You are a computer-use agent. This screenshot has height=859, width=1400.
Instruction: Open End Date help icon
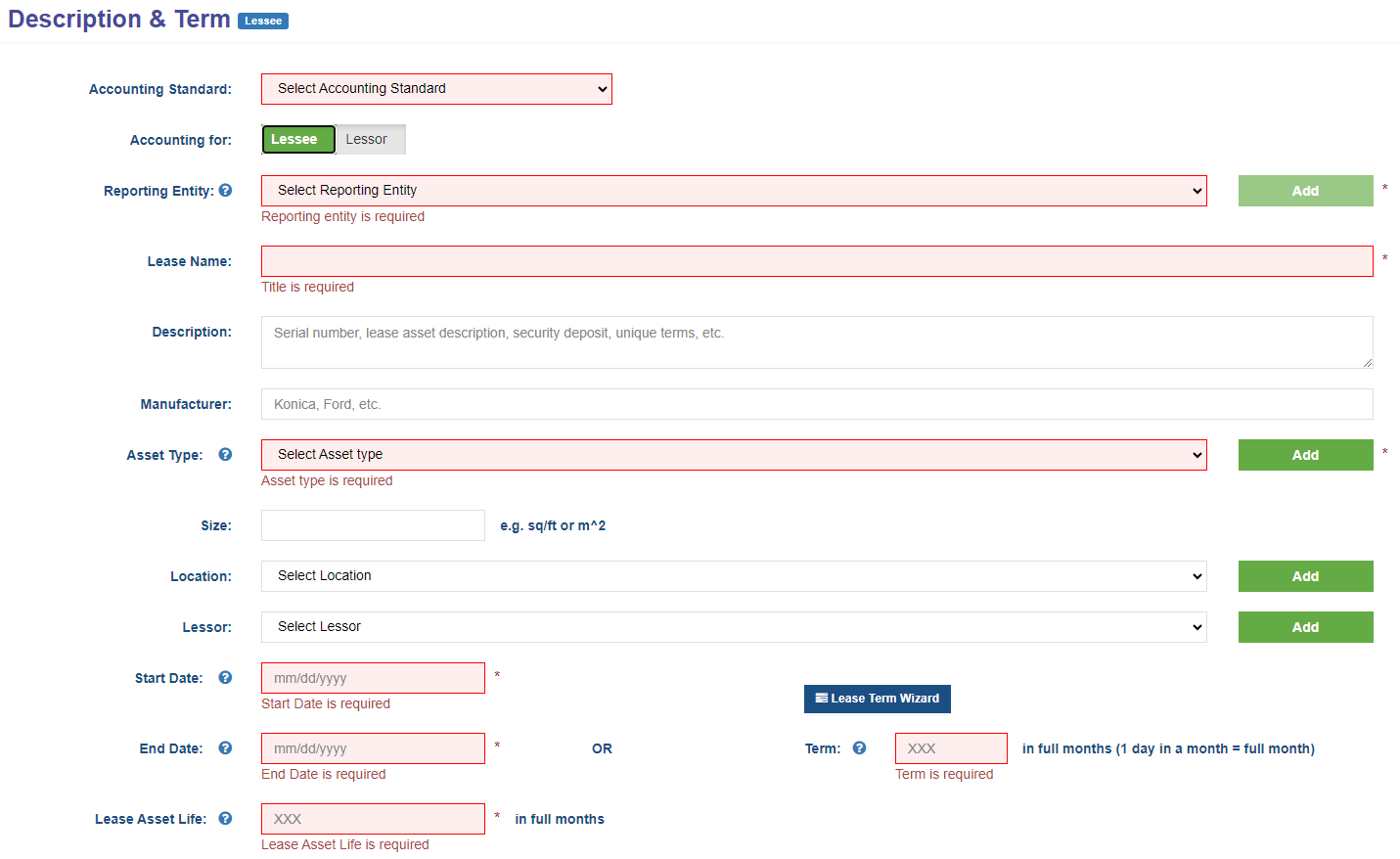click(225, 748)
